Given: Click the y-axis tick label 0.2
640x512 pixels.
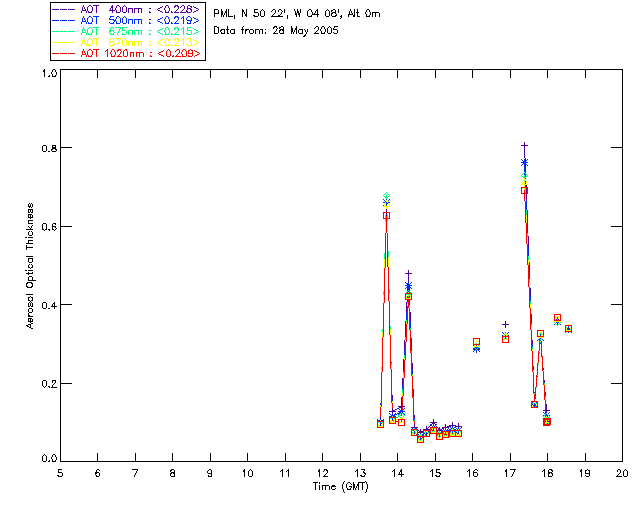Looking at the screenshot, I should 49,384.
